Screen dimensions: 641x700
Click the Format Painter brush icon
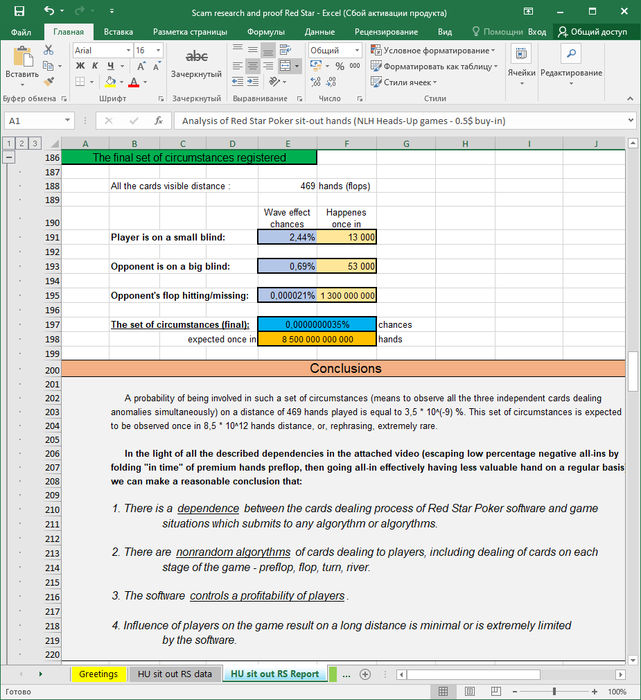(x=49, y=82)
